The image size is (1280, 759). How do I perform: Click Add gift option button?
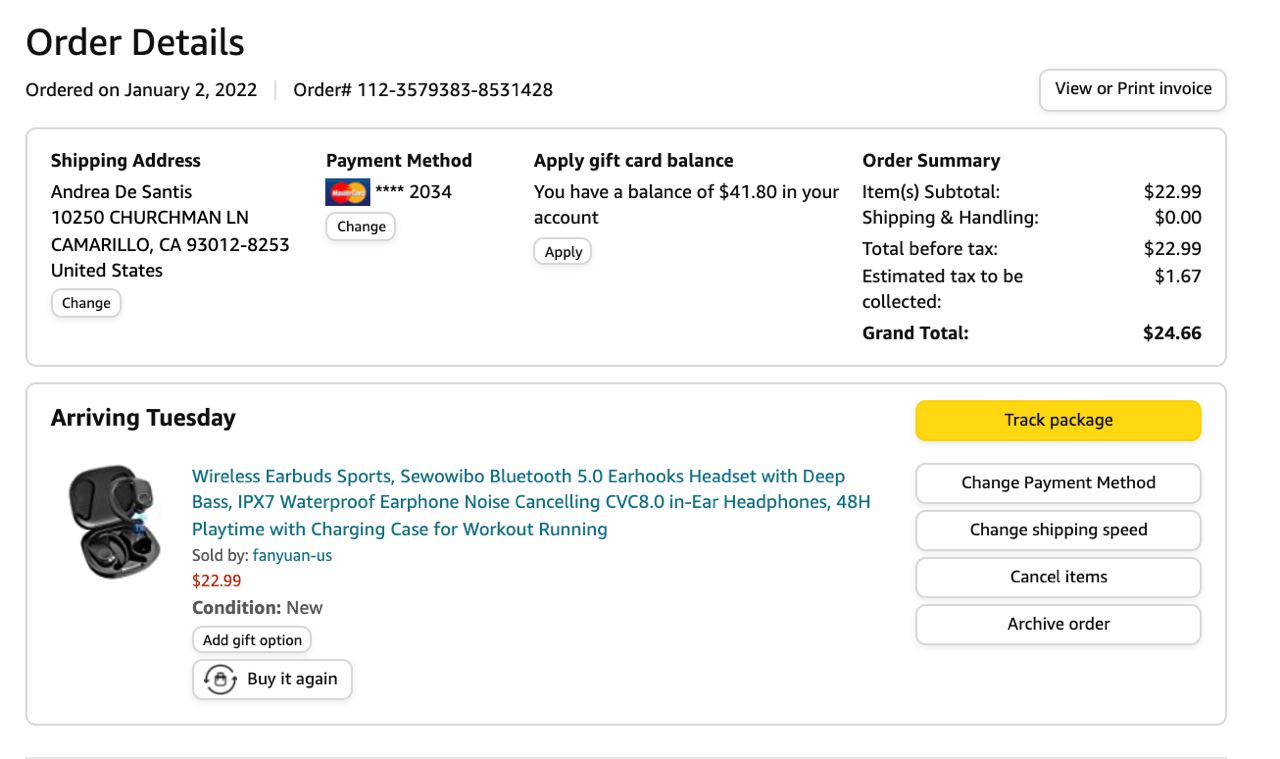click(252, 640)
